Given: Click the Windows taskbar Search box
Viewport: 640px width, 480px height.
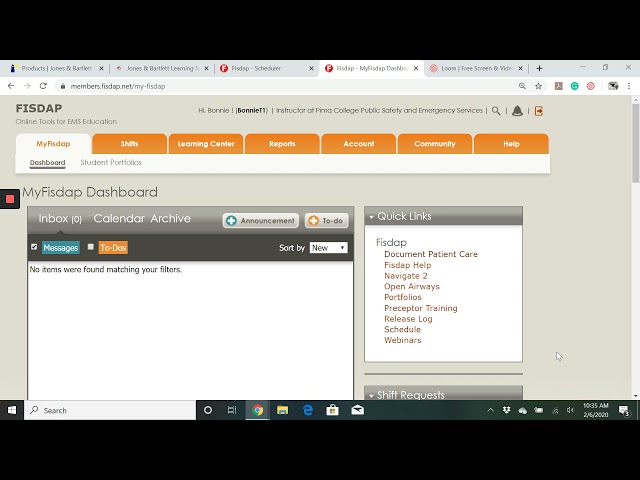Looking at the screenshot, I should (110, 410).
